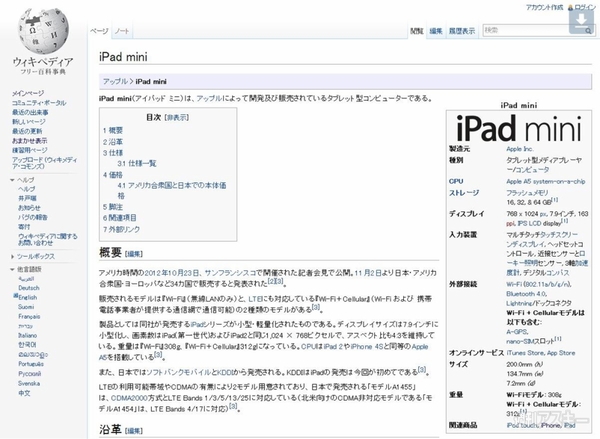
Task: Switch to the Русский language version
Action: 29,374
